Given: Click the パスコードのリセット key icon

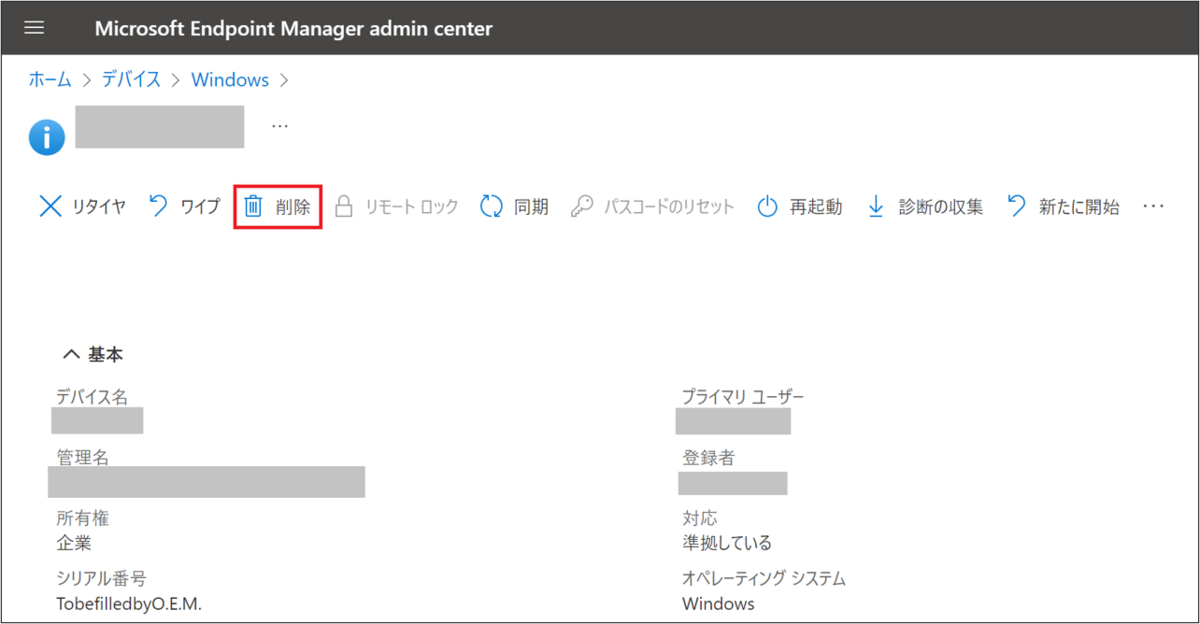Looking at the screenshot, I should 581,207.
